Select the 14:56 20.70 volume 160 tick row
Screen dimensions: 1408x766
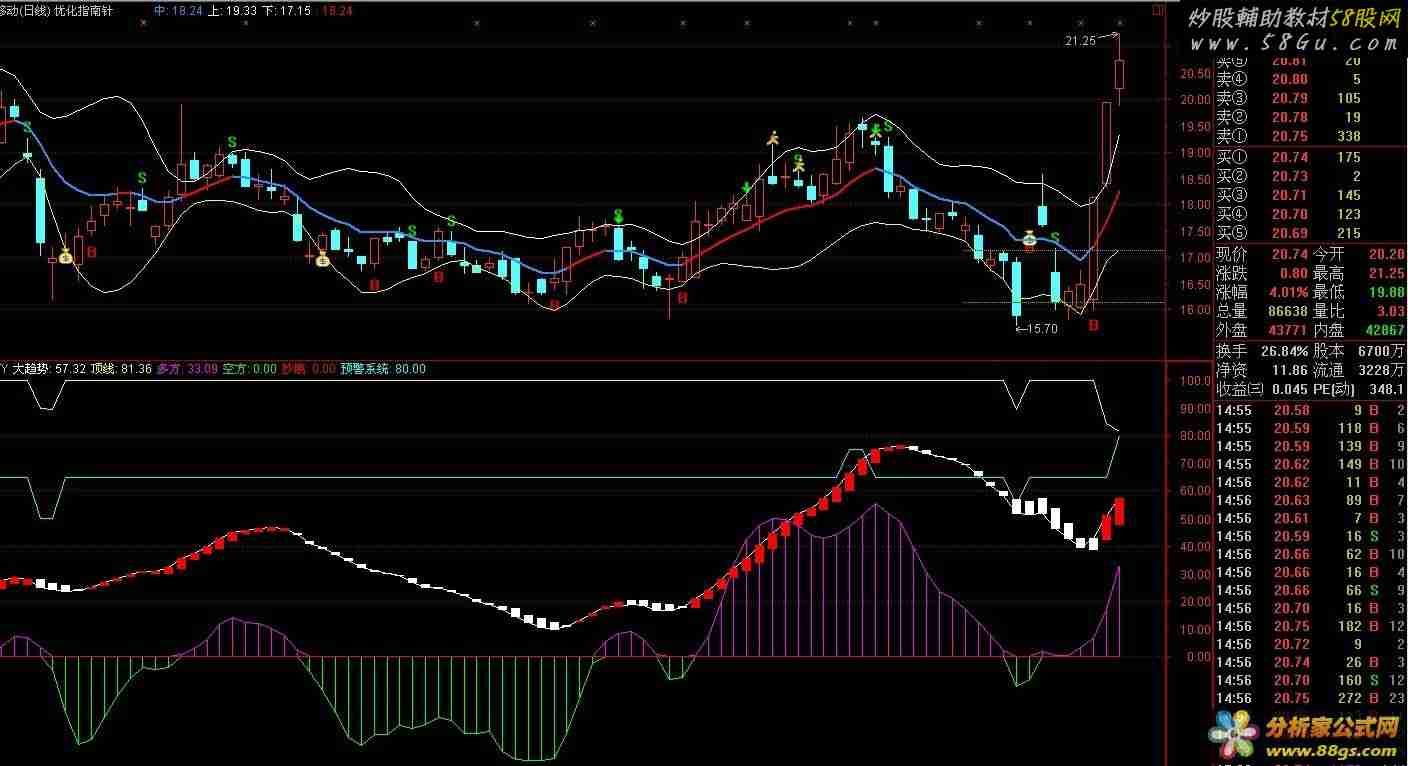(1311, 680)
